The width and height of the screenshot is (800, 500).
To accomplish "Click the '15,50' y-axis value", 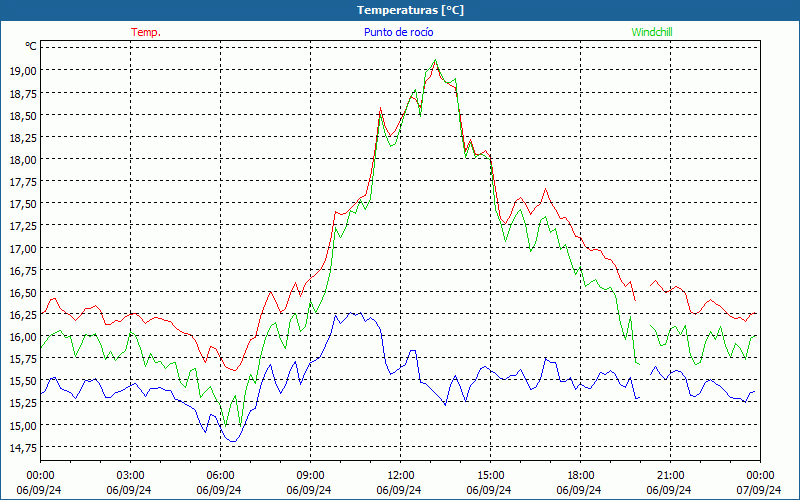I will (23, 382).
